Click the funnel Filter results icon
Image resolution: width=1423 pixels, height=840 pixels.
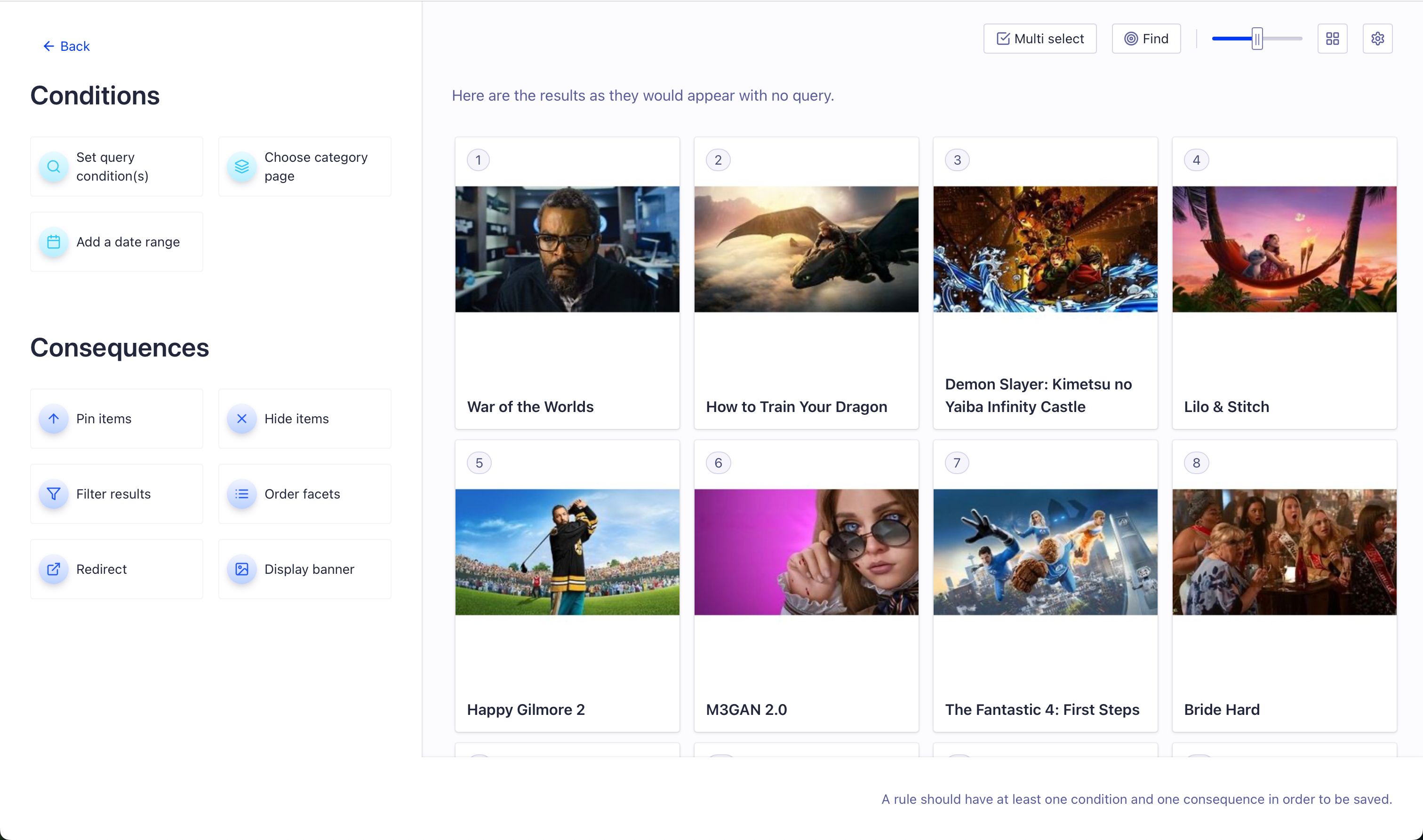tap(53, 494)
